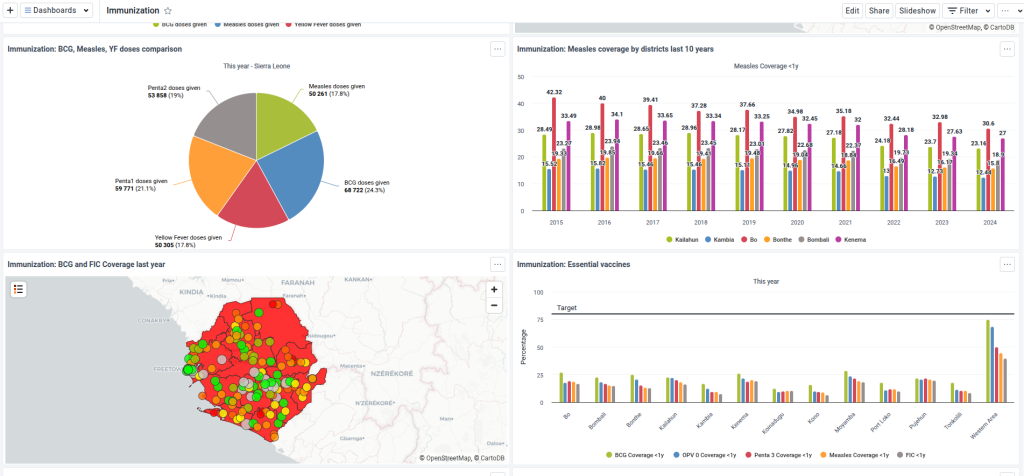
Task: Click the 2024 x-axis label
Action: tap(989, 223)
